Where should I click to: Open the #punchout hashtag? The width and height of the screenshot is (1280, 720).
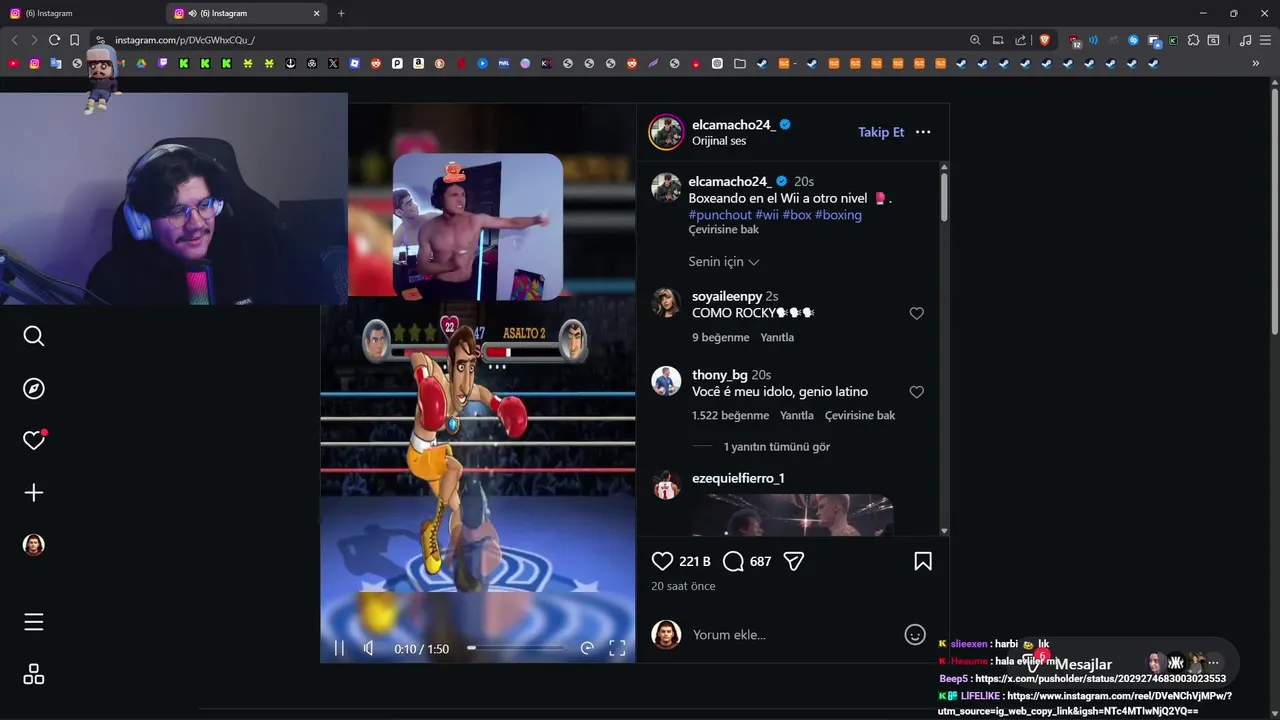[x=720, y=215]
